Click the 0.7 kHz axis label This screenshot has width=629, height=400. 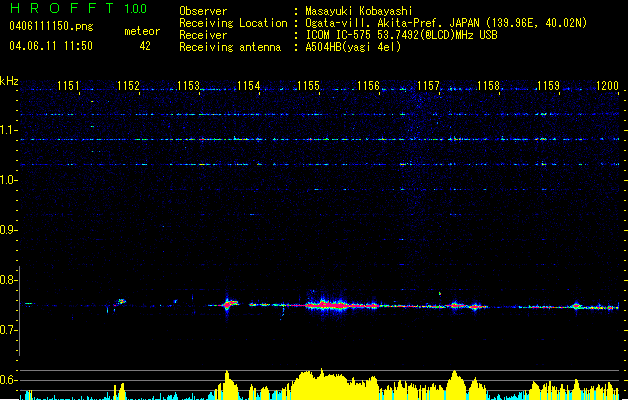8,330
